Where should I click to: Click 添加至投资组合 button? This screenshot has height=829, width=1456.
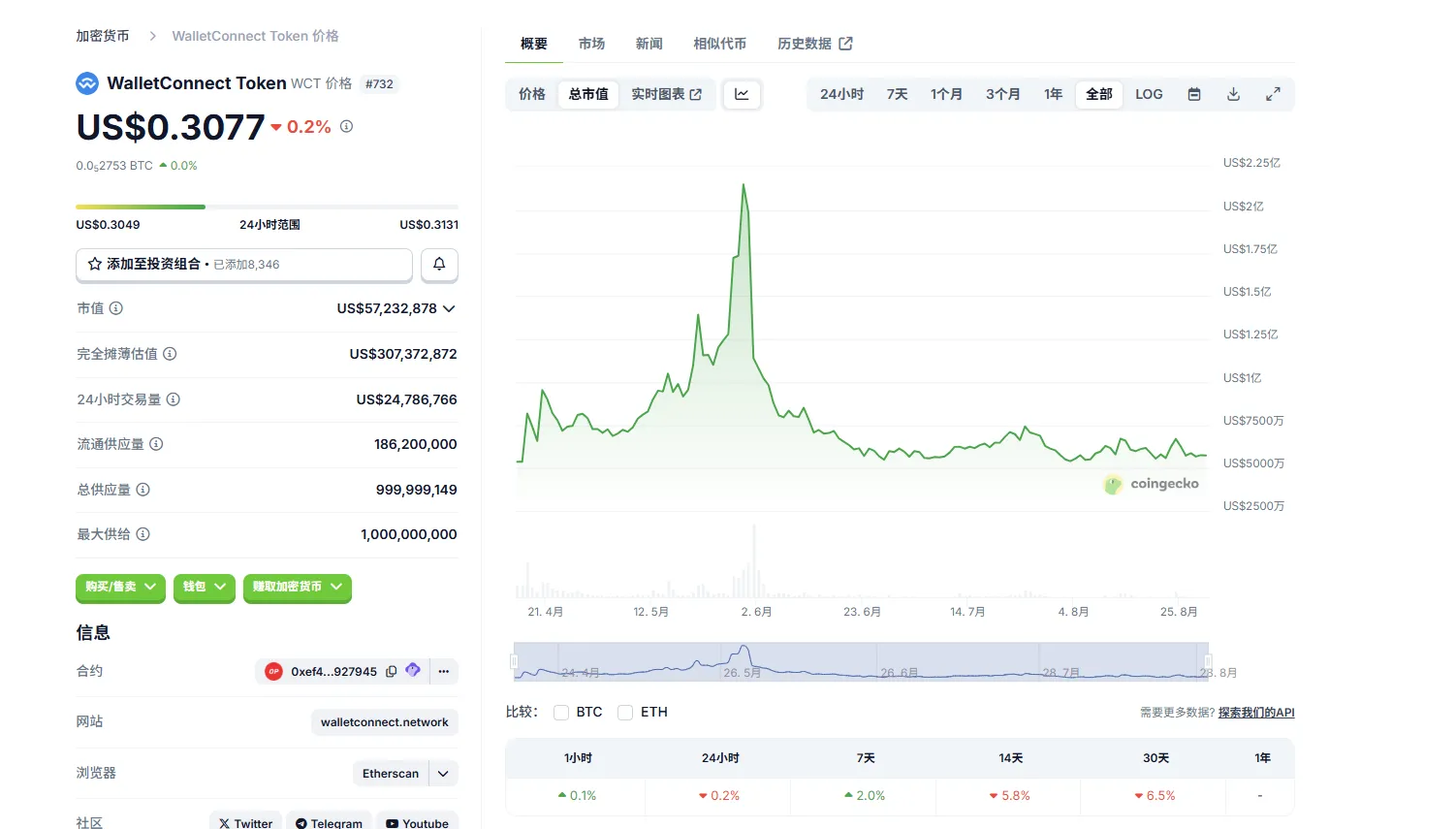243,264
